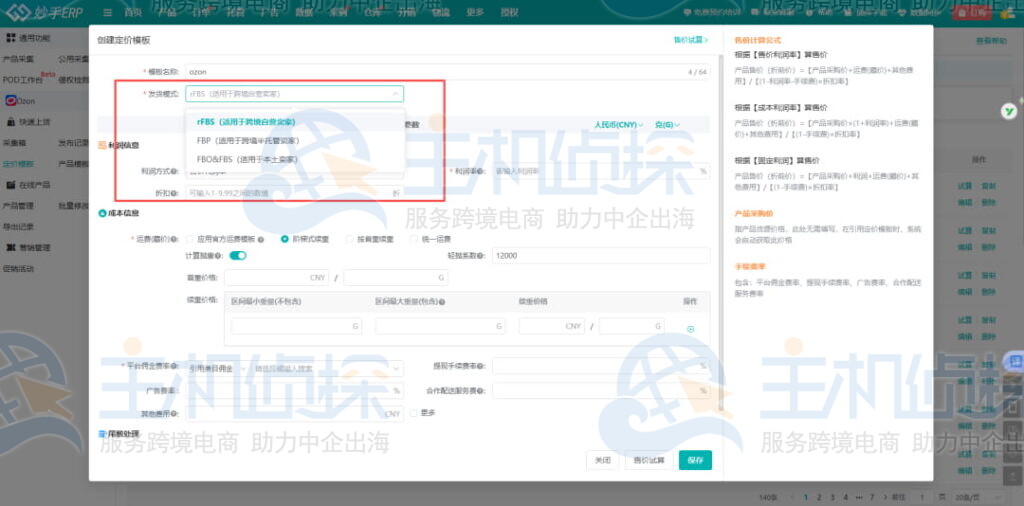Open the 人民币(CNY) currency dropdown
Screen dimensions: 1024x506
click(x=618, y=124)
